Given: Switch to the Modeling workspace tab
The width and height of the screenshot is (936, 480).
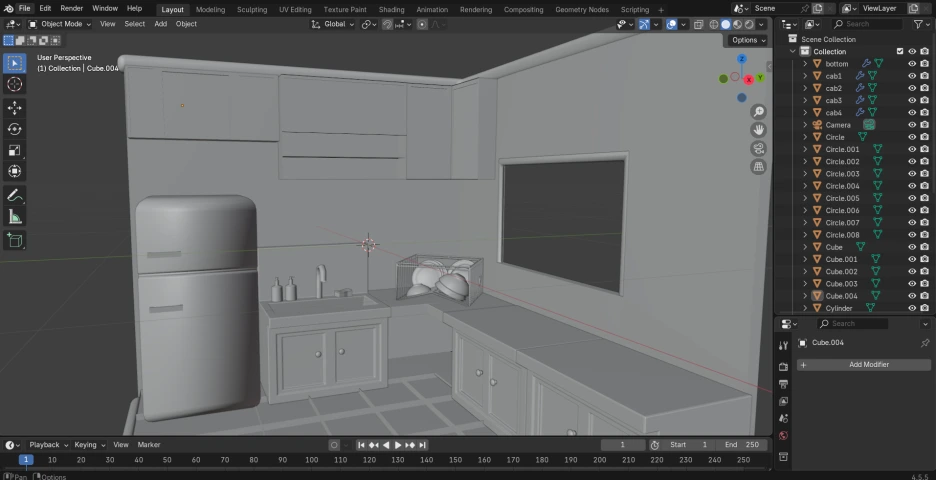Looking at the screenshot, I should pyautogui.click(x=210, y=10).
